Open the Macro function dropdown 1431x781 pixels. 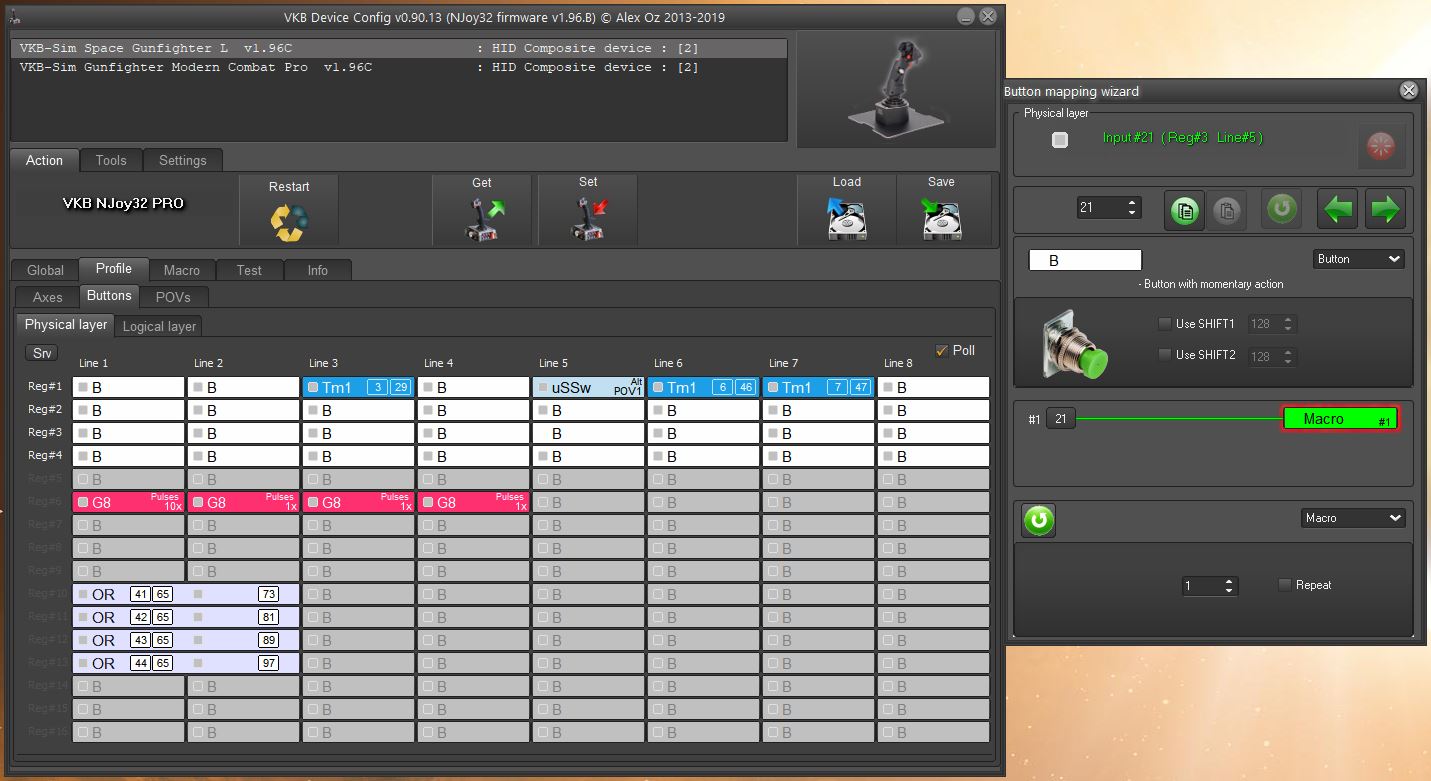[x=1352, y=518]
